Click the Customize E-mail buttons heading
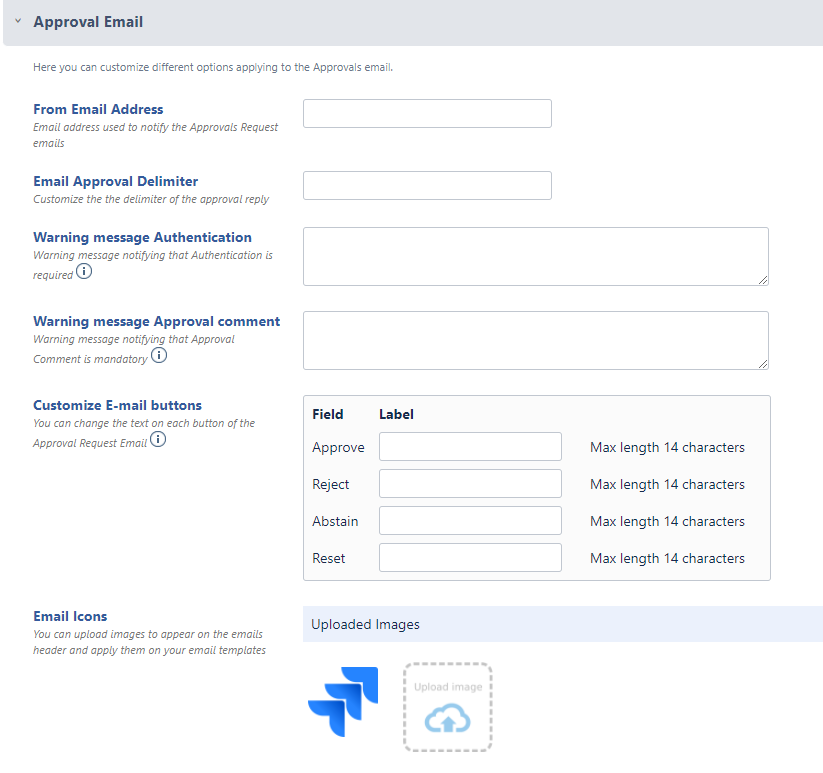Viewport: 823px width, 773px height. (x=117, y=405)
